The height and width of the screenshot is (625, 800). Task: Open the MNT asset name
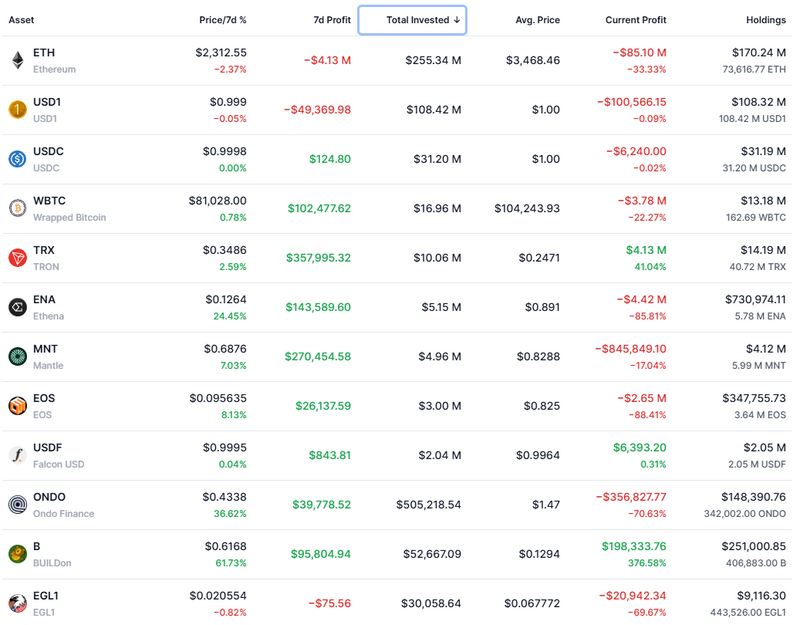click(45, 349)
